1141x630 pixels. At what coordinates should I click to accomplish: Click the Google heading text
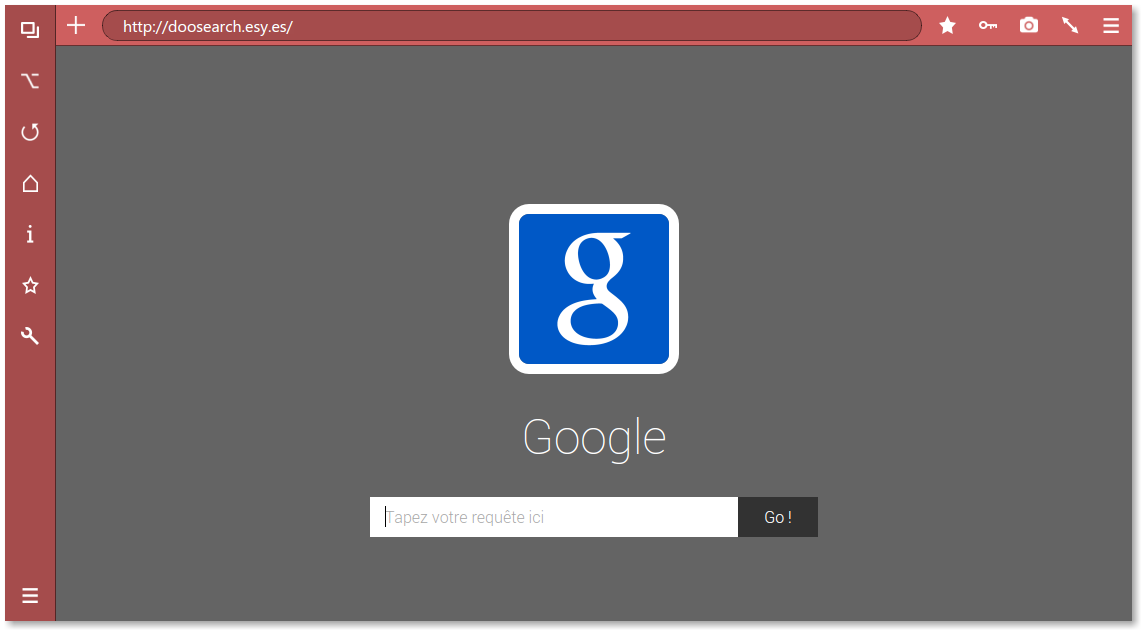click(x=595, y=438)
